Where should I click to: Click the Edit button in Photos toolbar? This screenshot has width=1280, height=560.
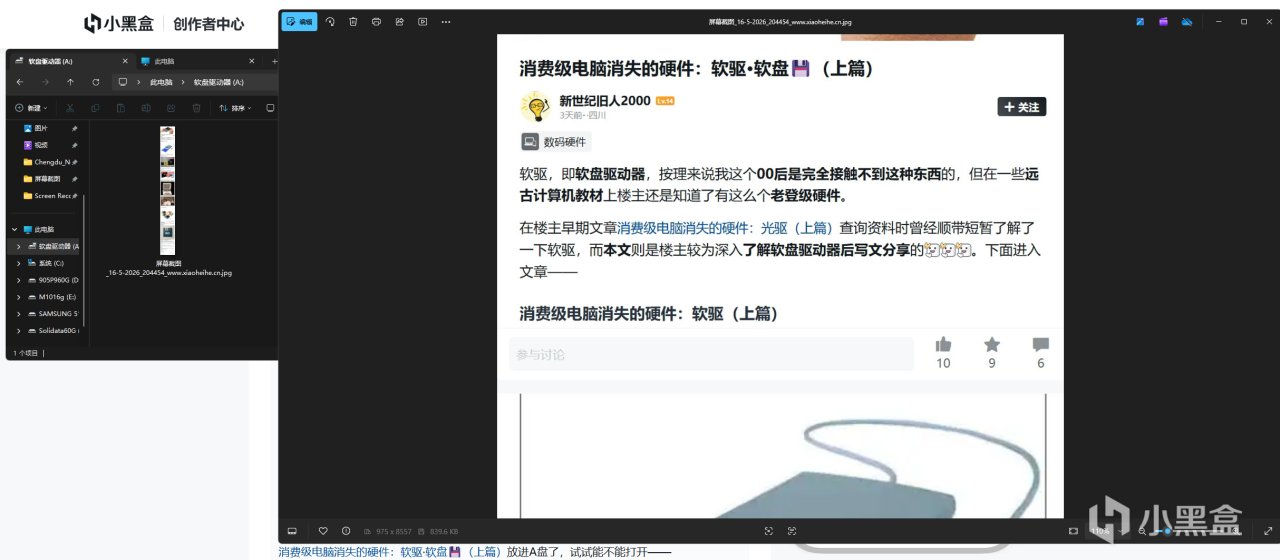pos(299,21)
